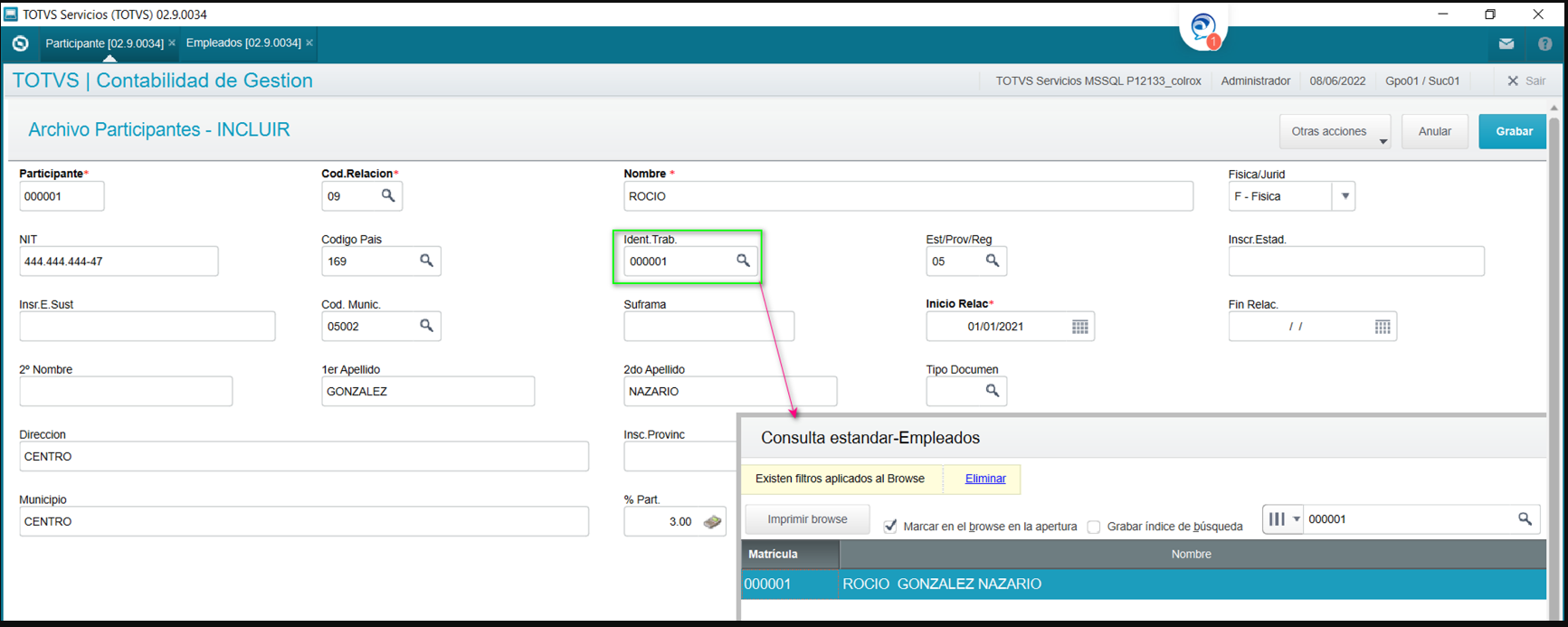The width and height of the screenshot is (1568, 627).
Task: Close the Participante tab with its X
Action: coord(172,43)
